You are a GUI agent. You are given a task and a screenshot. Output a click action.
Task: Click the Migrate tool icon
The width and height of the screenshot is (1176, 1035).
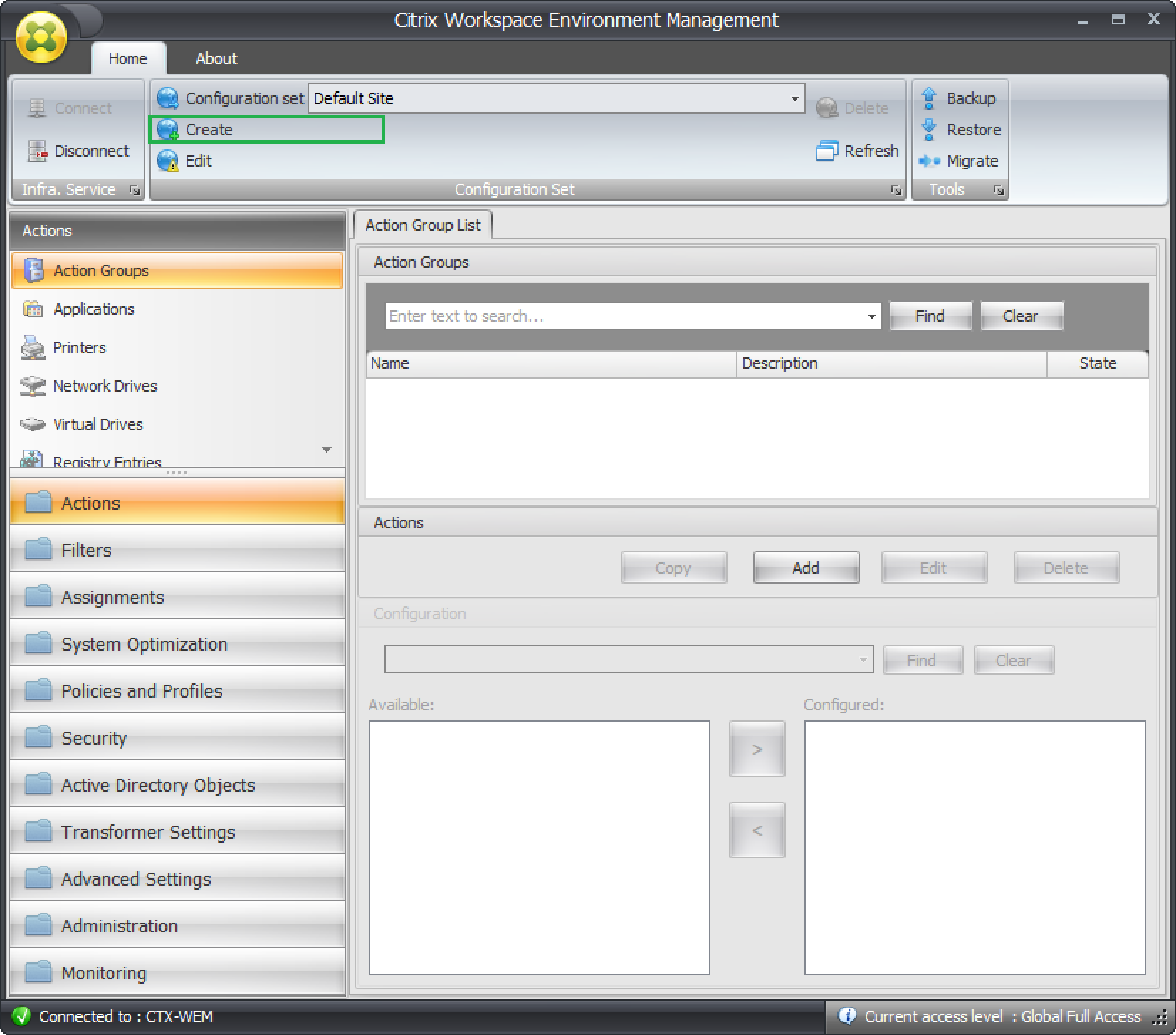pos(929,161)
